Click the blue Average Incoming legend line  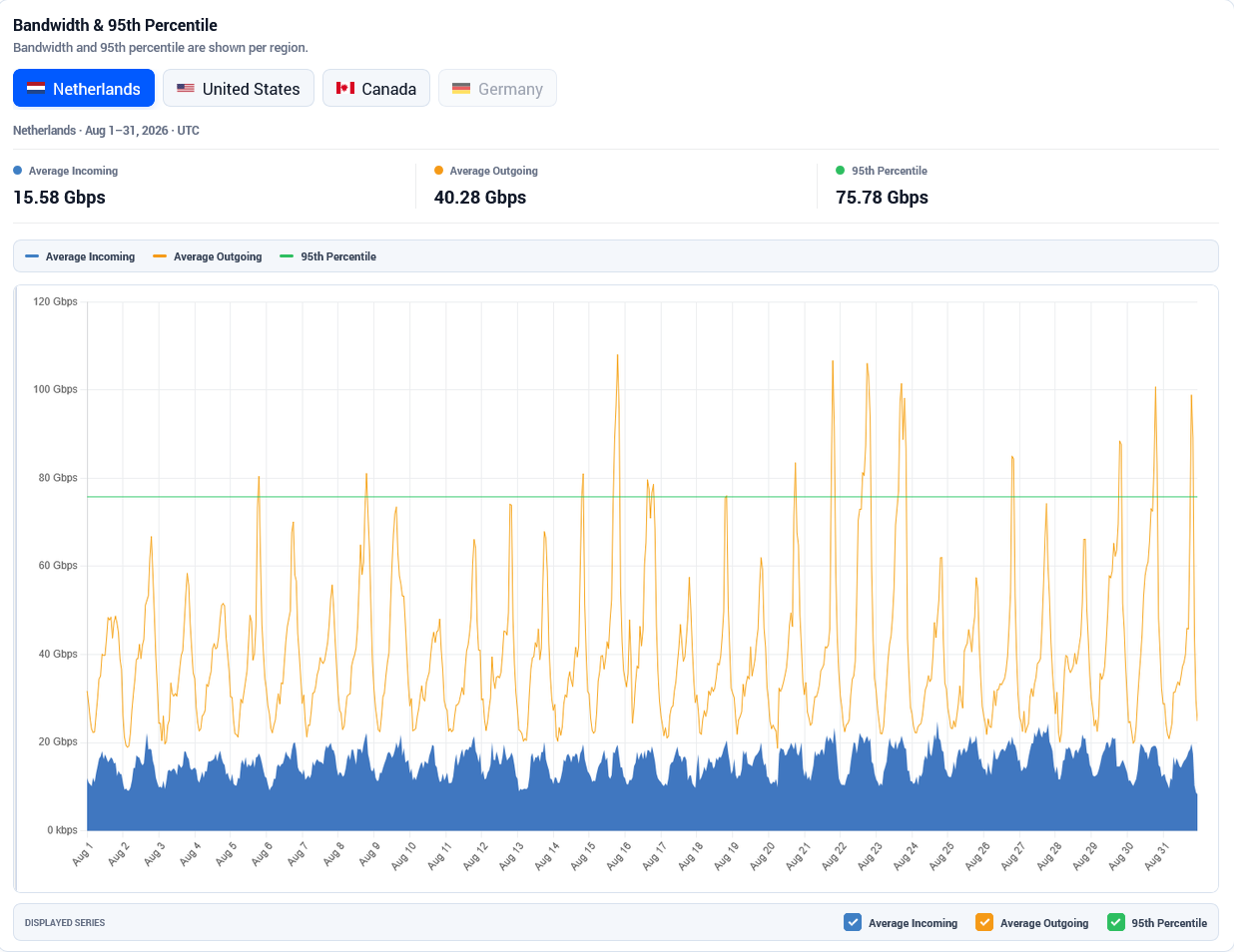point(32,256)
